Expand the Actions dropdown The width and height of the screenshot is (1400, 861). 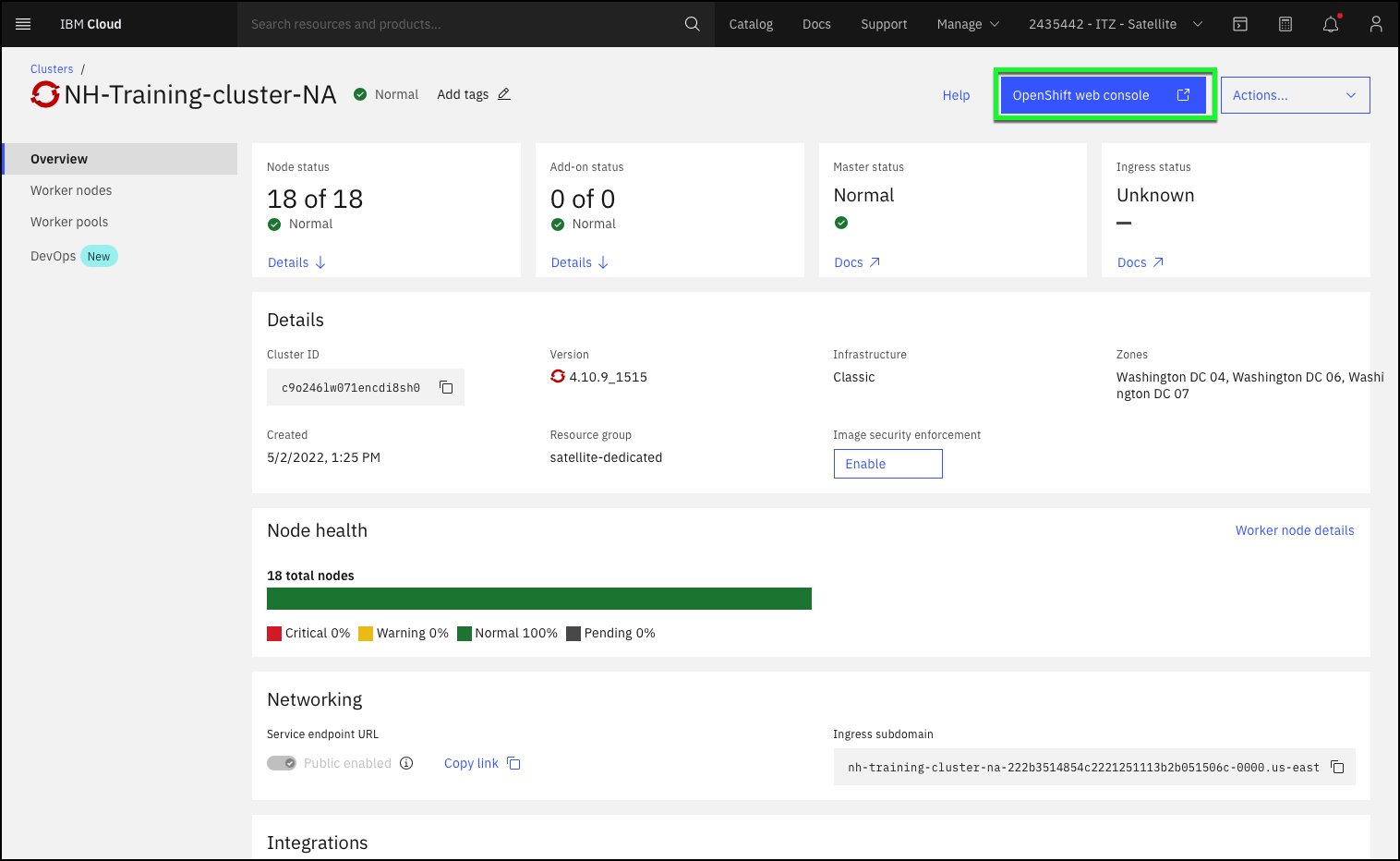point(1295,95)
